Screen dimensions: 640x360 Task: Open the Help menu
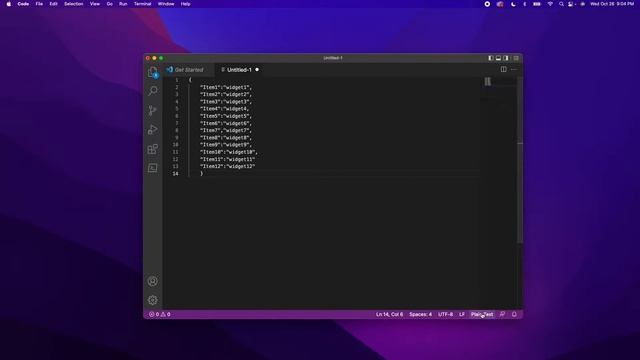[x=185, y=4]
